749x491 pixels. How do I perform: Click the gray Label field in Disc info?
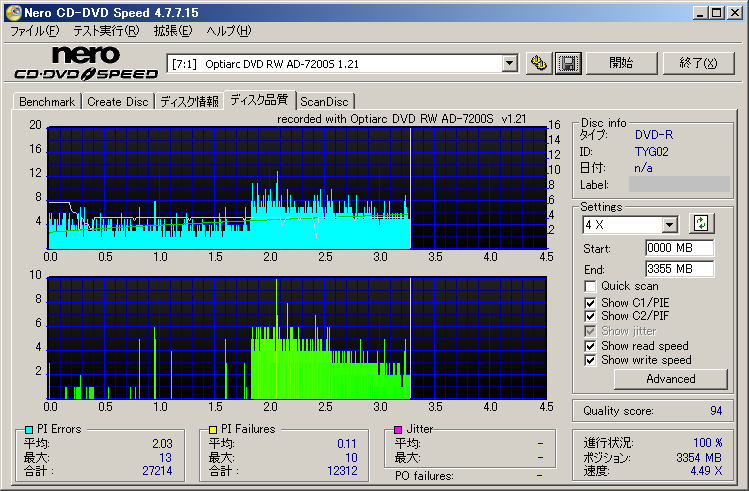pos(679,184)
